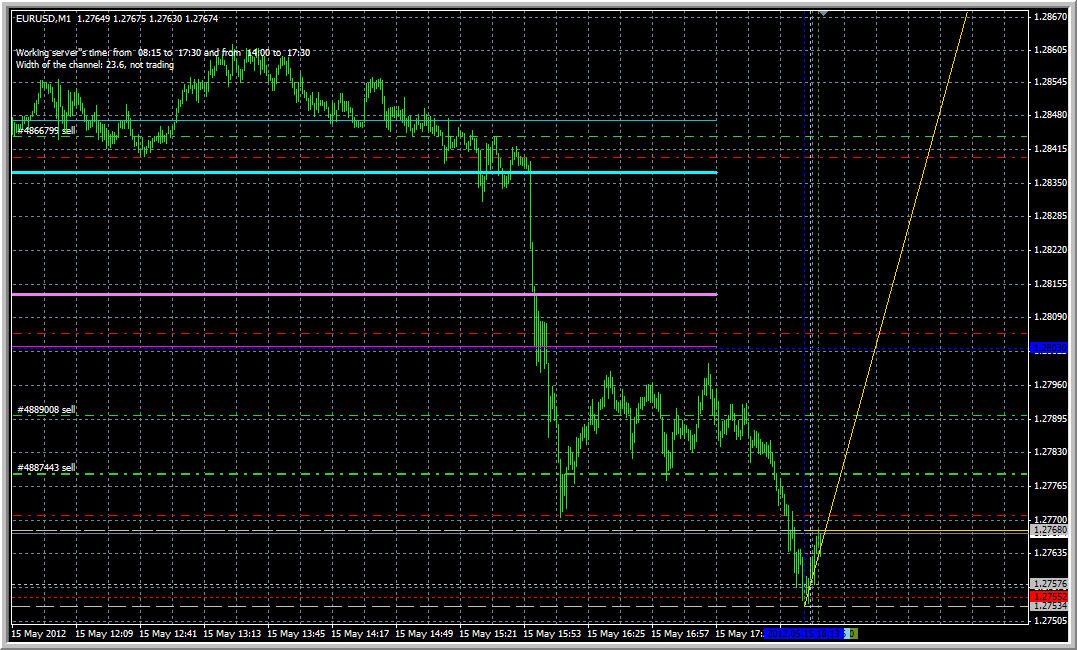Click the "15 May 16:57" time axis label
The height and width of the screenshot is (650, 1077).
coord(680,634)
